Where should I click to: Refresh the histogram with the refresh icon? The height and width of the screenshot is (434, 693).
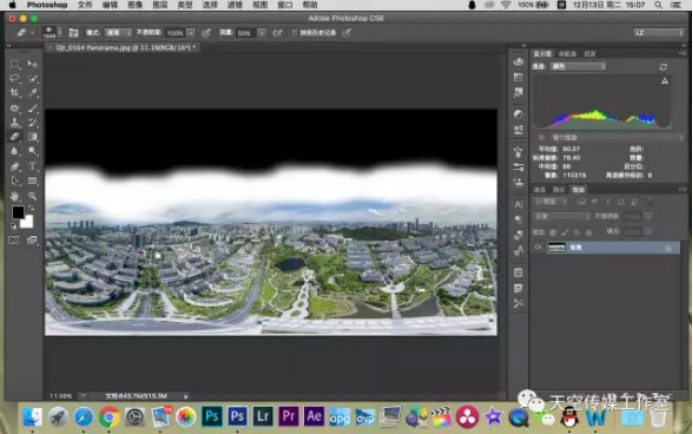point(663,67)
